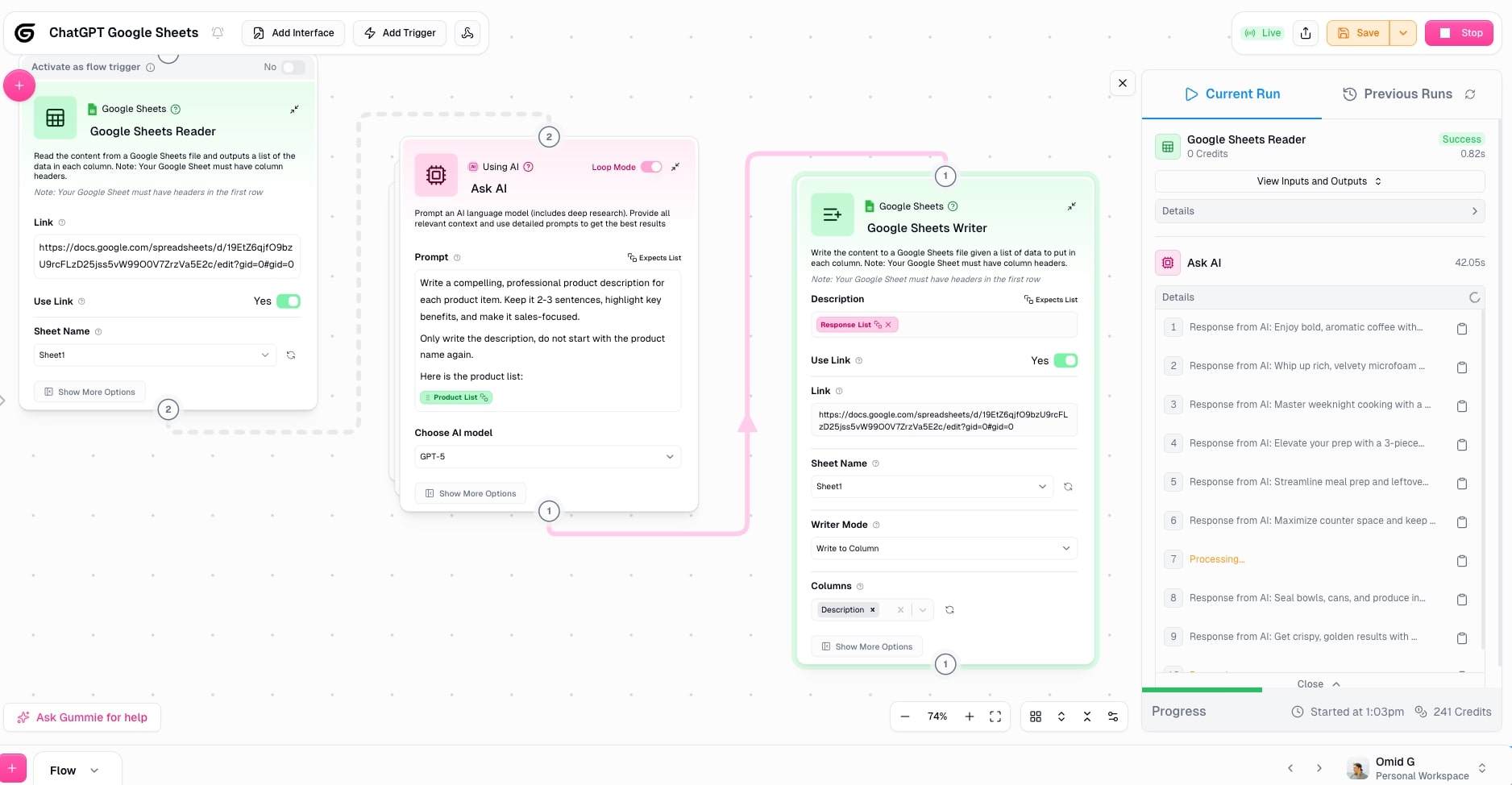Image resolution: width=1512 pixels, height=785 pixels.
Task: Click the Reader node Link input field
Action: point(167,256)
